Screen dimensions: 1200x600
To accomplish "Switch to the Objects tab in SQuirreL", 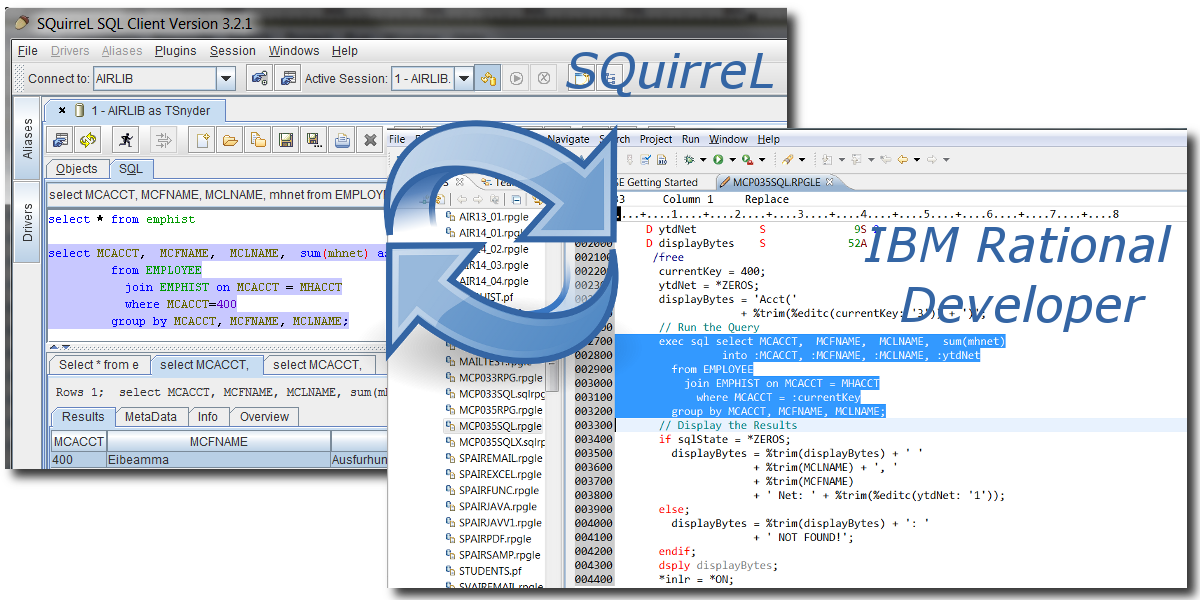I will click(77, 169).
